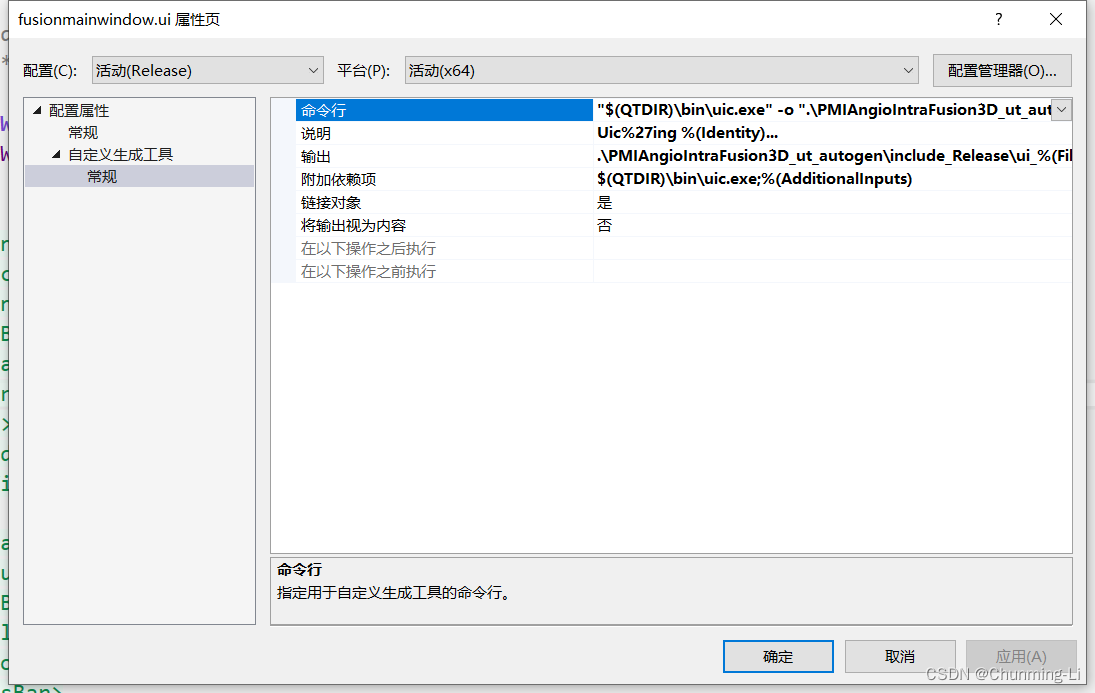Select 常规 under 配置属性
This screenshot has height=693, width=1095.
84,132
